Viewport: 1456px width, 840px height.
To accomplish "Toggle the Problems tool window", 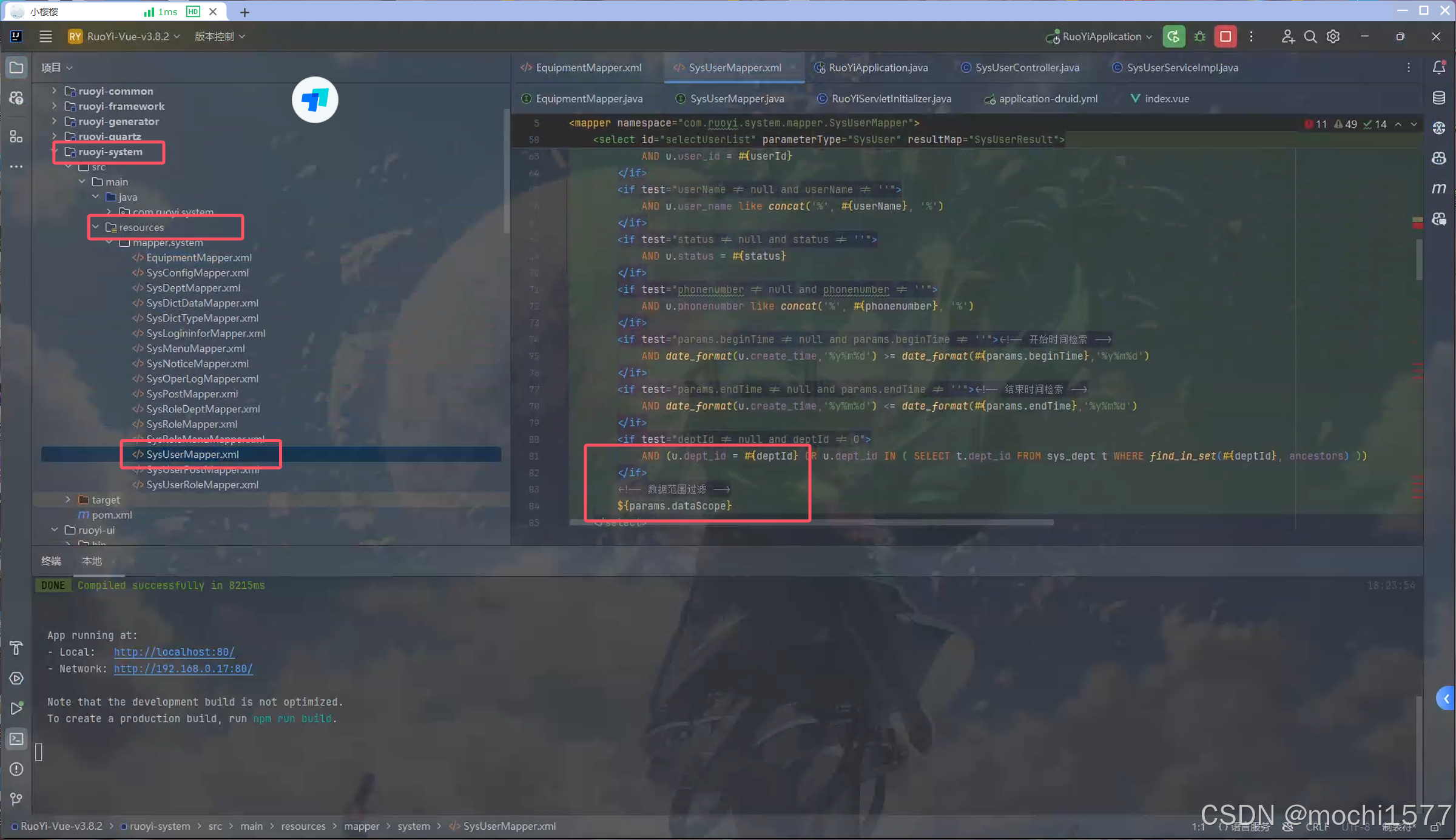I will [x=16, y=769].
